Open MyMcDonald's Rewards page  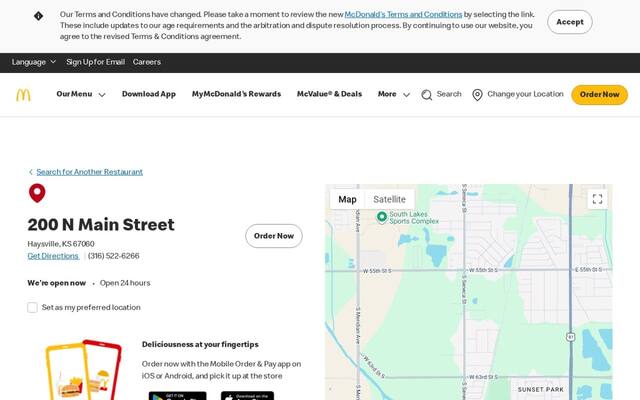(236, 94)
